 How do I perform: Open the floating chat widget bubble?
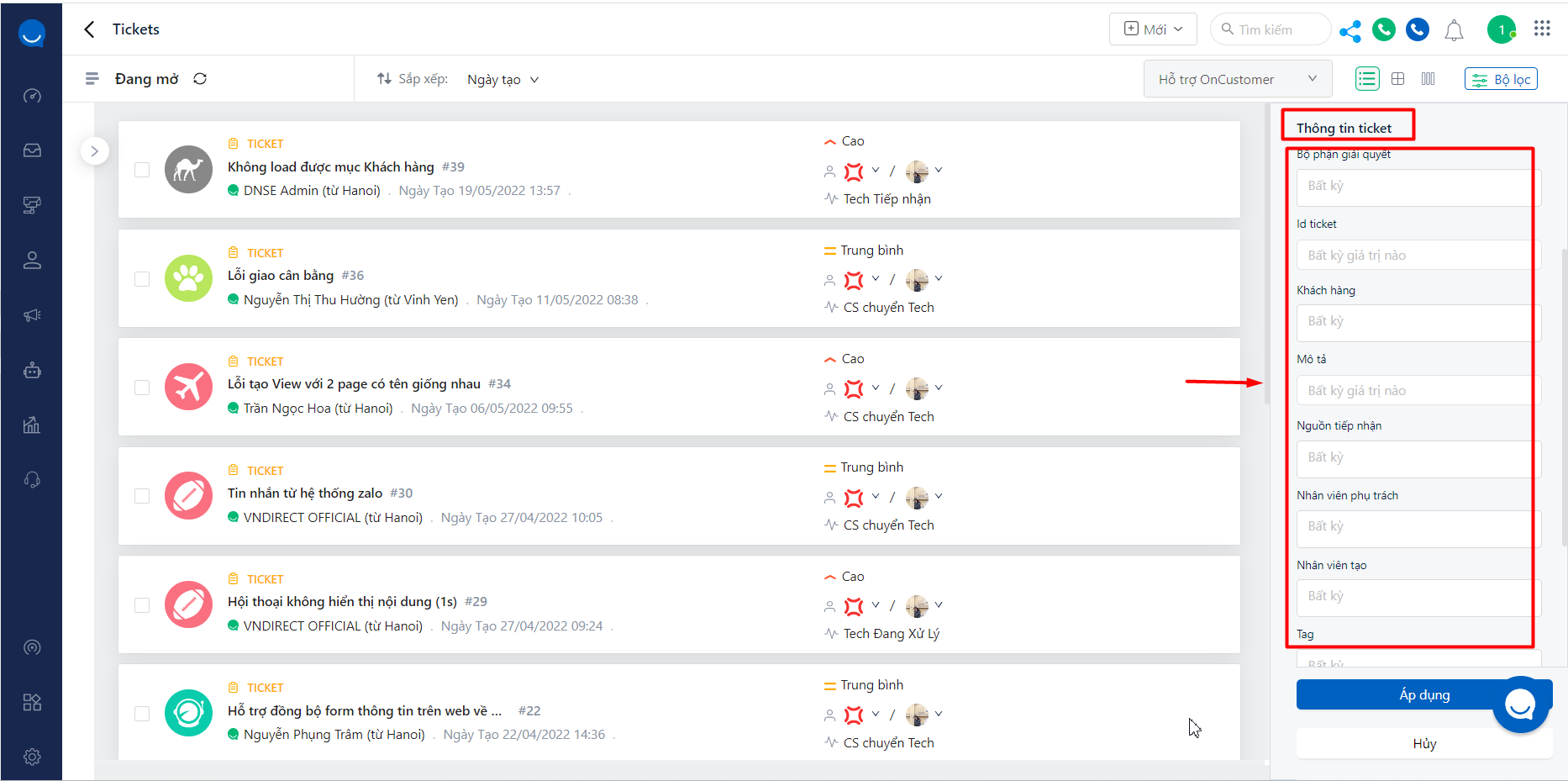[x=1520, y=704]
